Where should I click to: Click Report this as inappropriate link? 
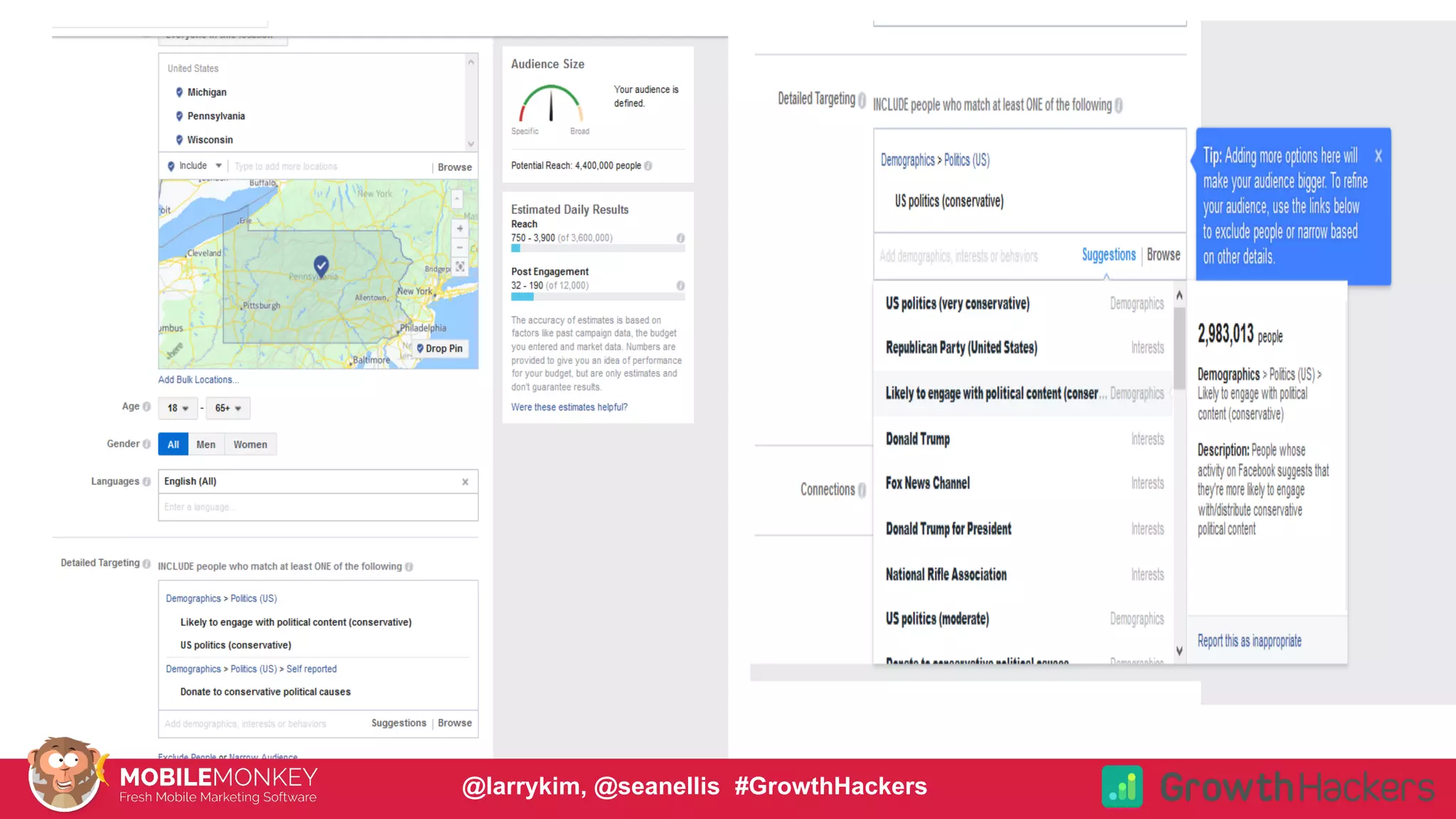click(x=1249, y=641)
